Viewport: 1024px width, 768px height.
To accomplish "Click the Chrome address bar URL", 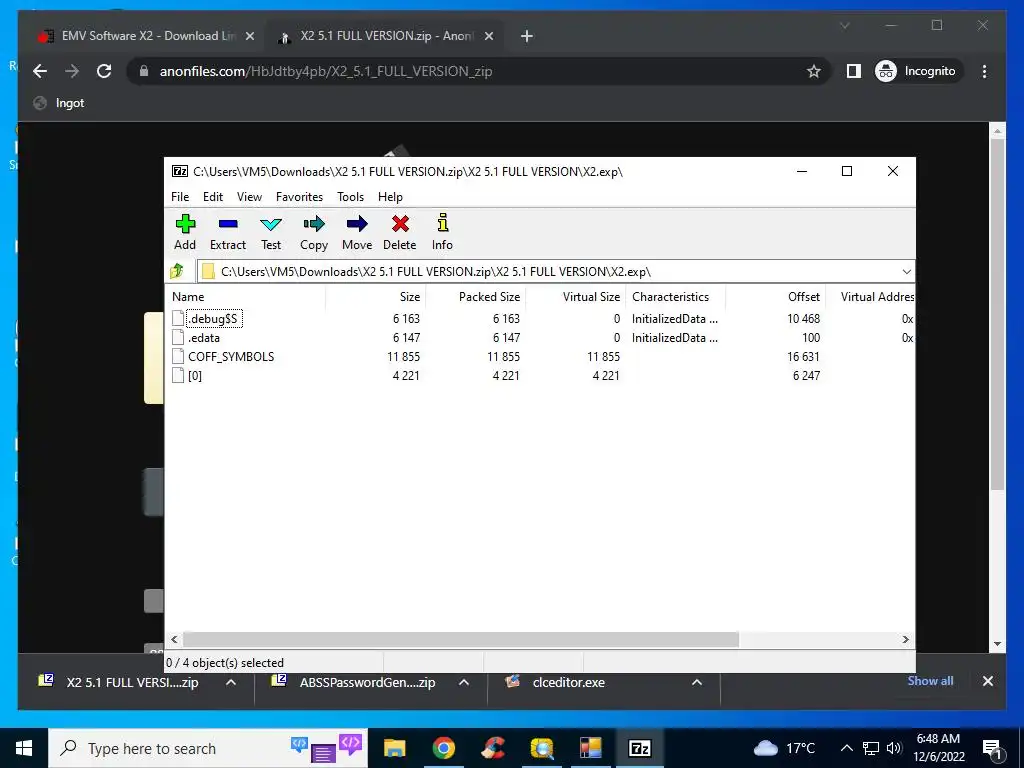I will click(326, 71).
